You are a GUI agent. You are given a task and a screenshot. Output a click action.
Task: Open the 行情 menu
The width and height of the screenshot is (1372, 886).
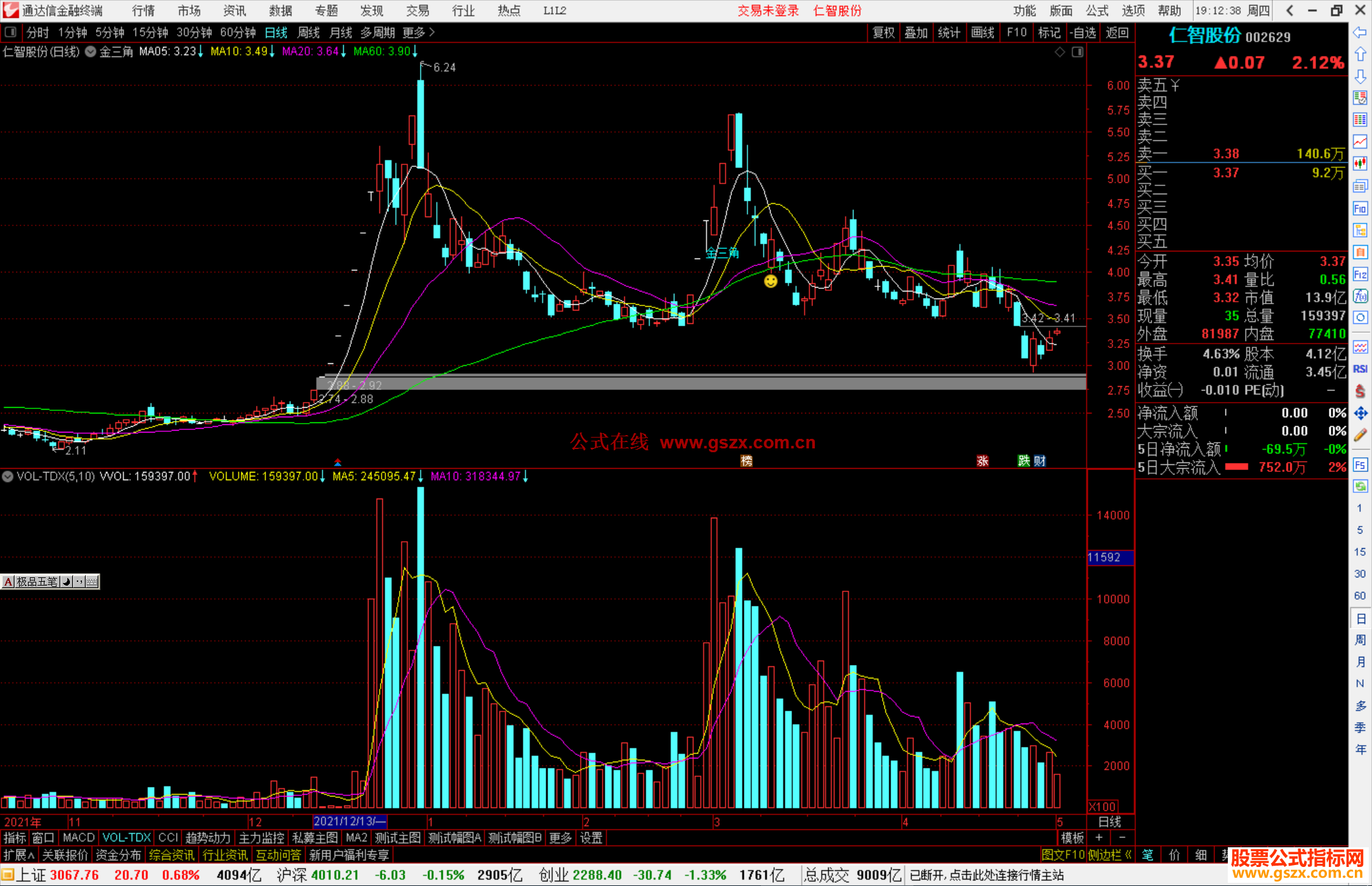click(144, 11)
